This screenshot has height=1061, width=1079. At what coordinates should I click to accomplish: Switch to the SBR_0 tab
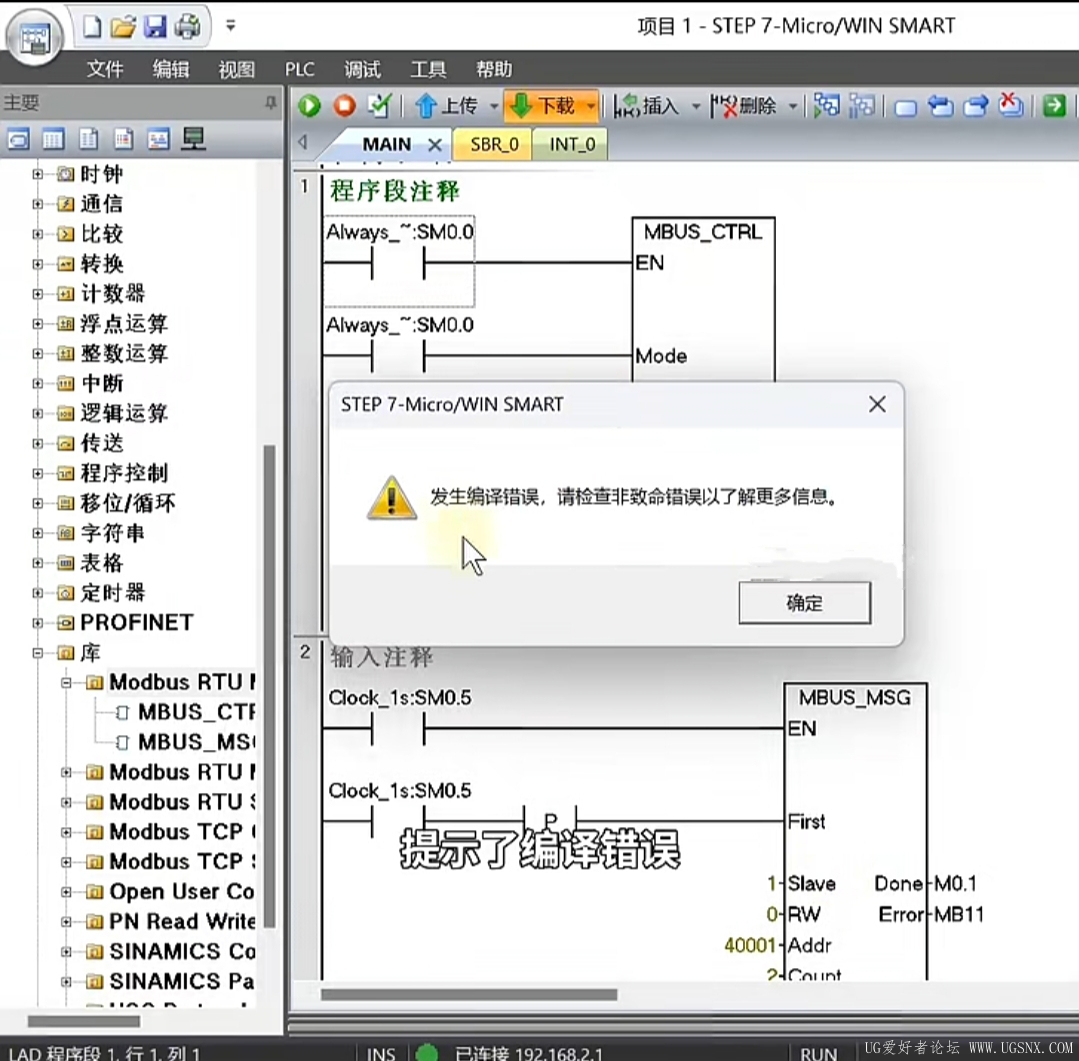[493, 144]
